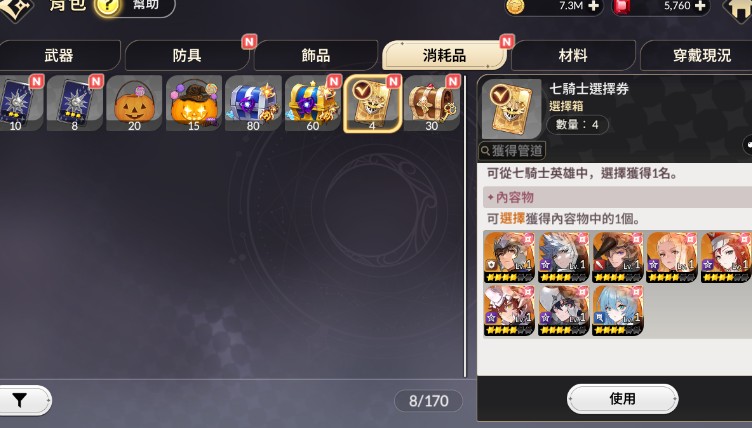Add gold with the plus next to 7.3M
752x428 pixels.
pyautogui.click(x=593, y=6)
